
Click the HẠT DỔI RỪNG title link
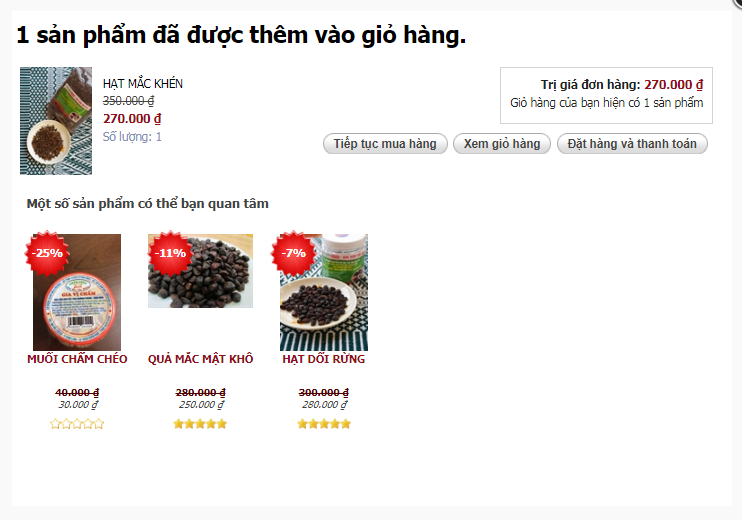tap(324, 359)
